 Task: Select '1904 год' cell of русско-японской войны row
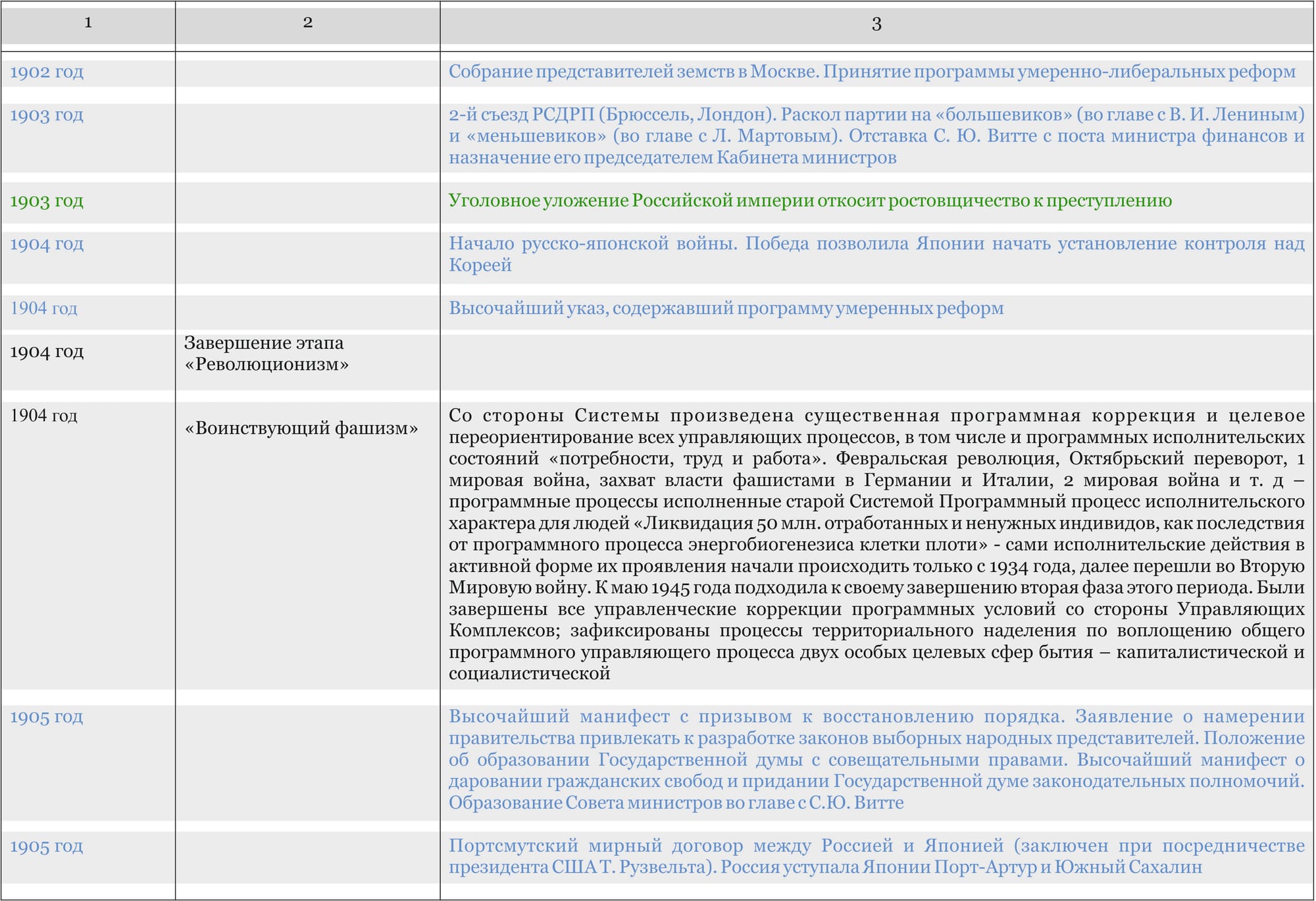coord(47,244)
